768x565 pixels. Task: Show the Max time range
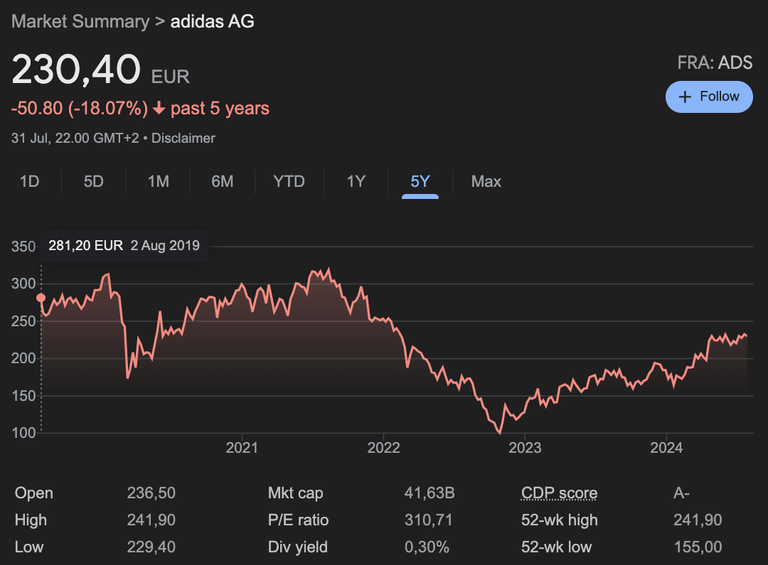[x=486, y=181]
